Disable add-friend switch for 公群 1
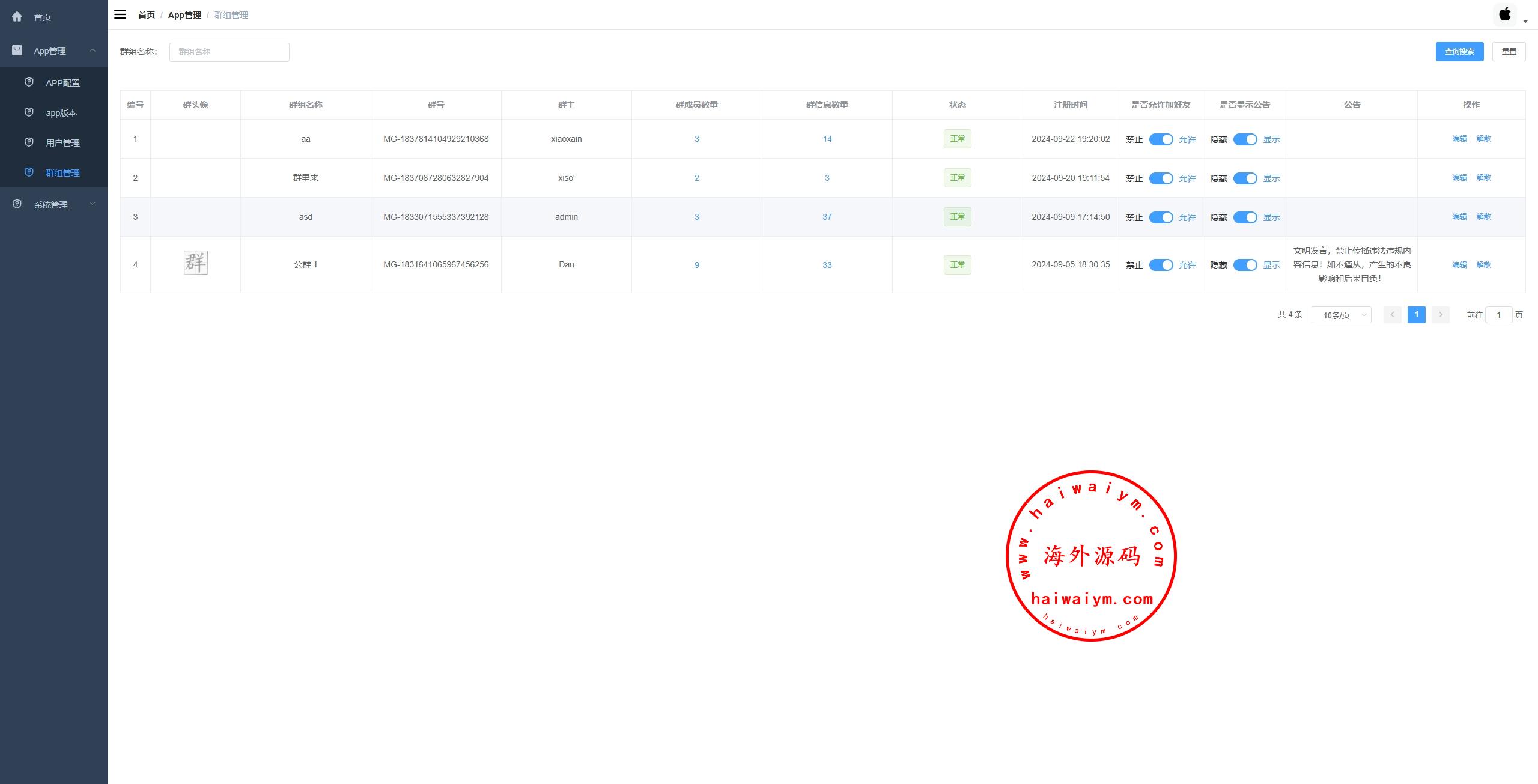The image size is (1538, 784). coord(1161,265)
